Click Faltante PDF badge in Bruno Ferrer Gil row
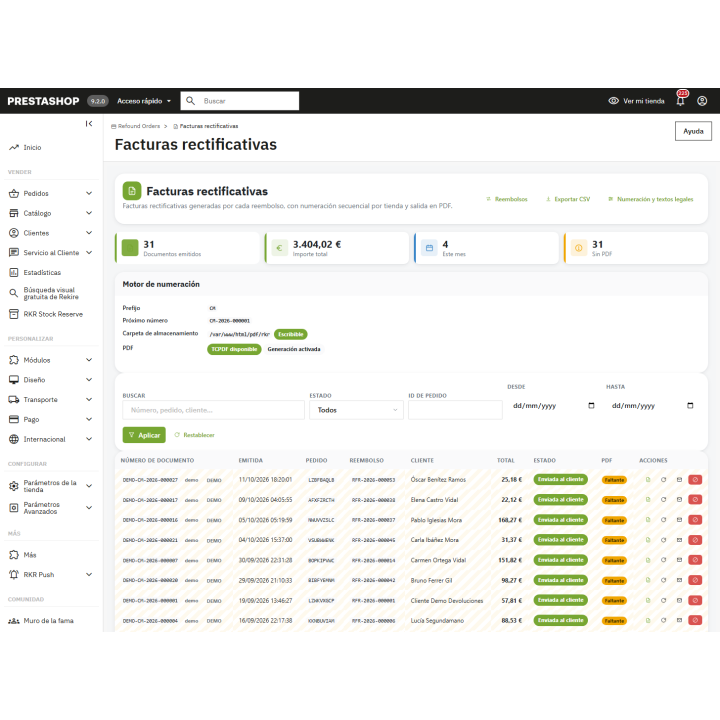The width and height of the screenshot is (720, 720). coord(614,581)
